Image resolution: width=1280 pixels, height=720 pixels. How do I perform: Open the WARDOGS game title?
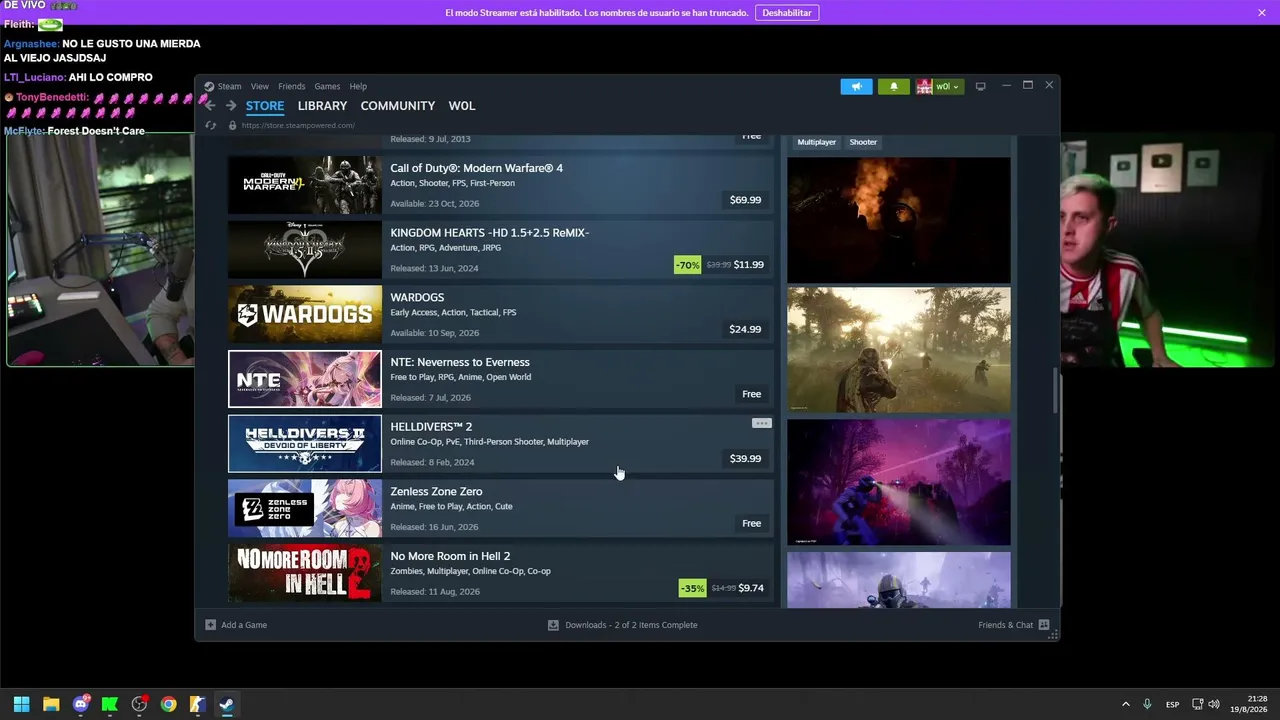pyautogui.click(x=417, y=297)
